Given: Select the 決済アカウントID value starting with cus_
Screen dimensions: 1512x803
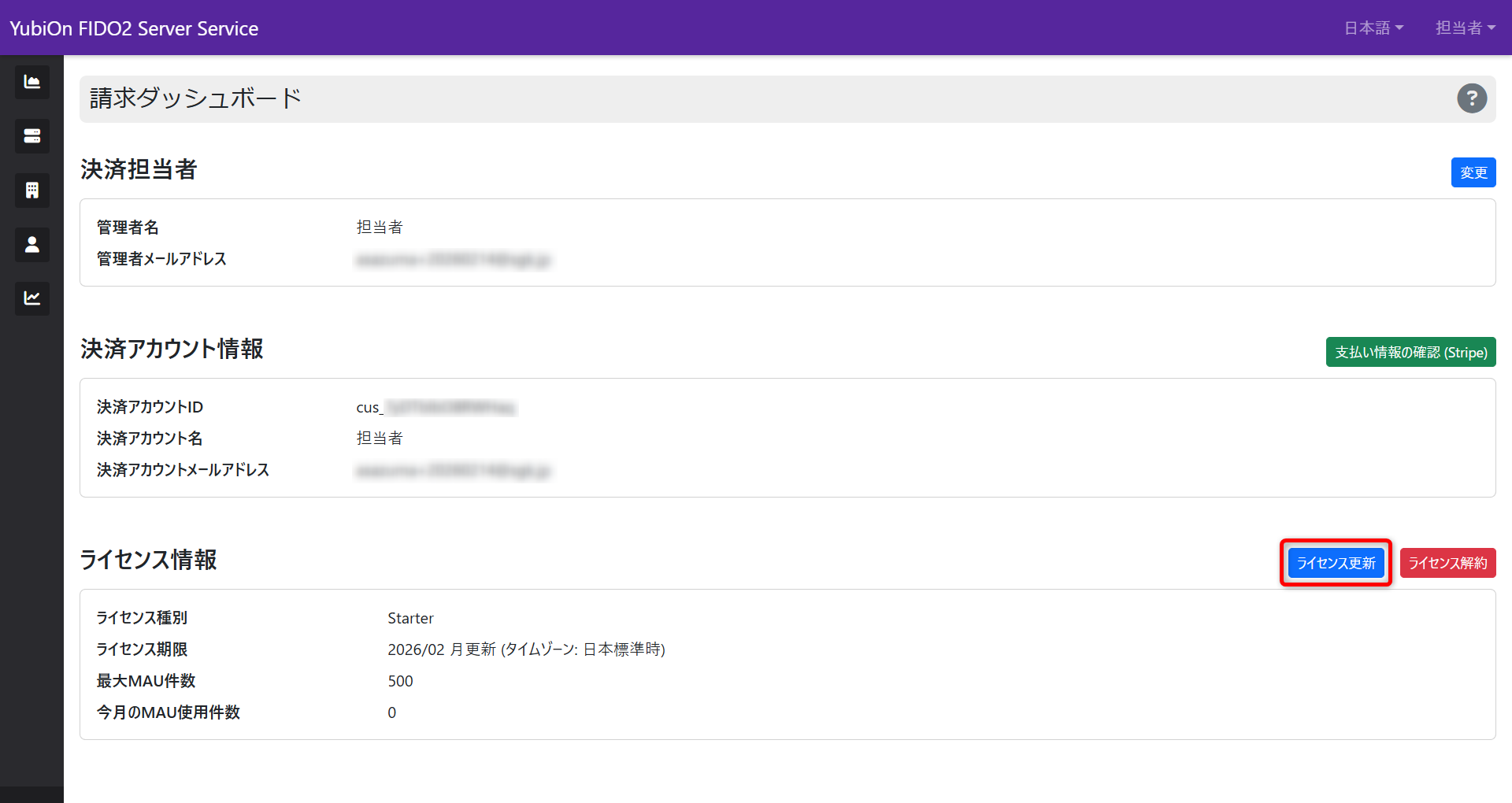Looking at the screenshot, I should (x=435, y=407).
